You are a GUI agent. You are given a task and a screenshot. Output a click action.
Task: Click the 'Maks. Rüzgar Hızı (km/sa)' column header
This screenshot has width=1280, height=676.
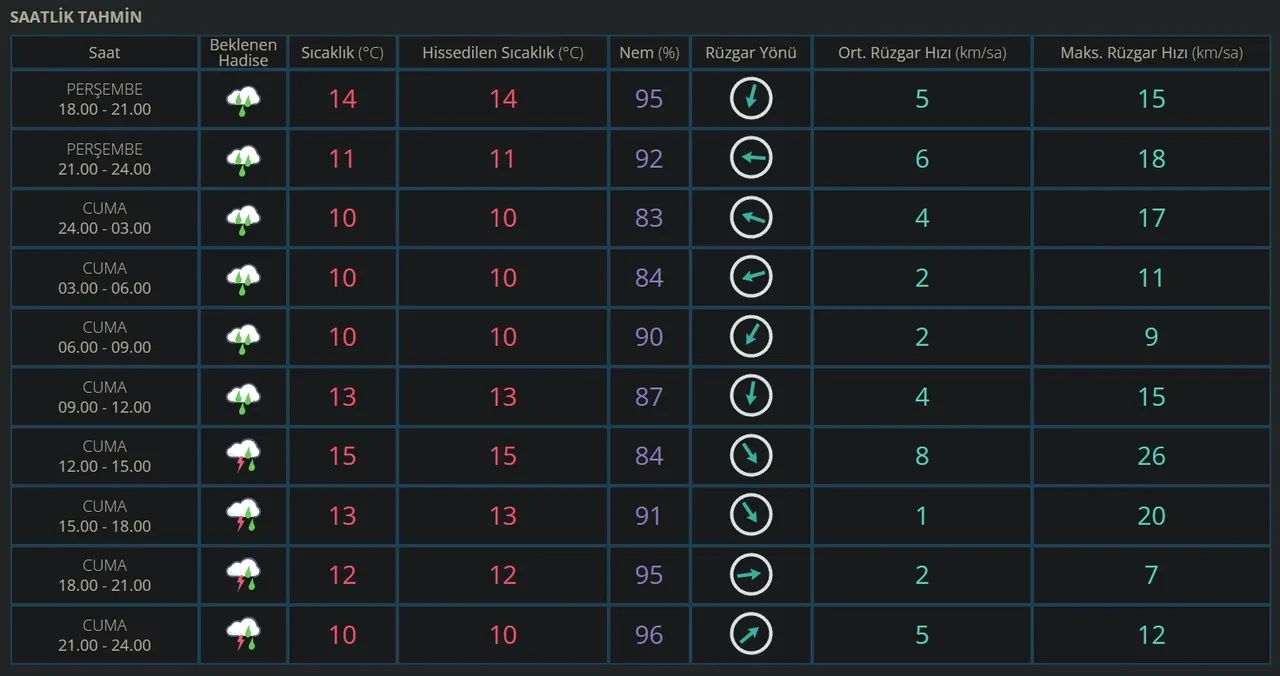(1152, 53)
